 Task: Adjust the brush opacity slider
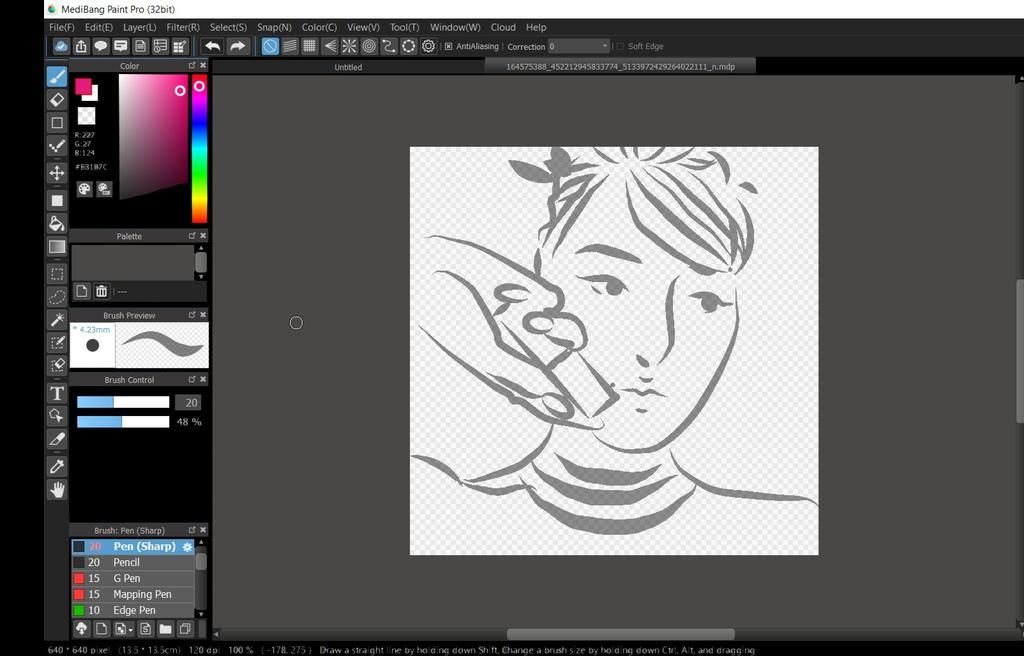pos(123,422)
